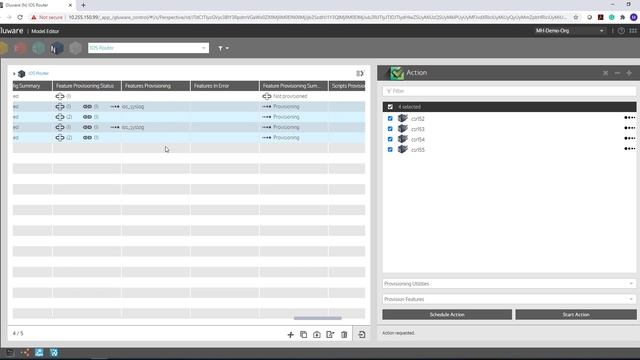Toggle the column panel icon above table
Image resolution: width=640 pixels, height=360 pixels.
click(360, 73)
